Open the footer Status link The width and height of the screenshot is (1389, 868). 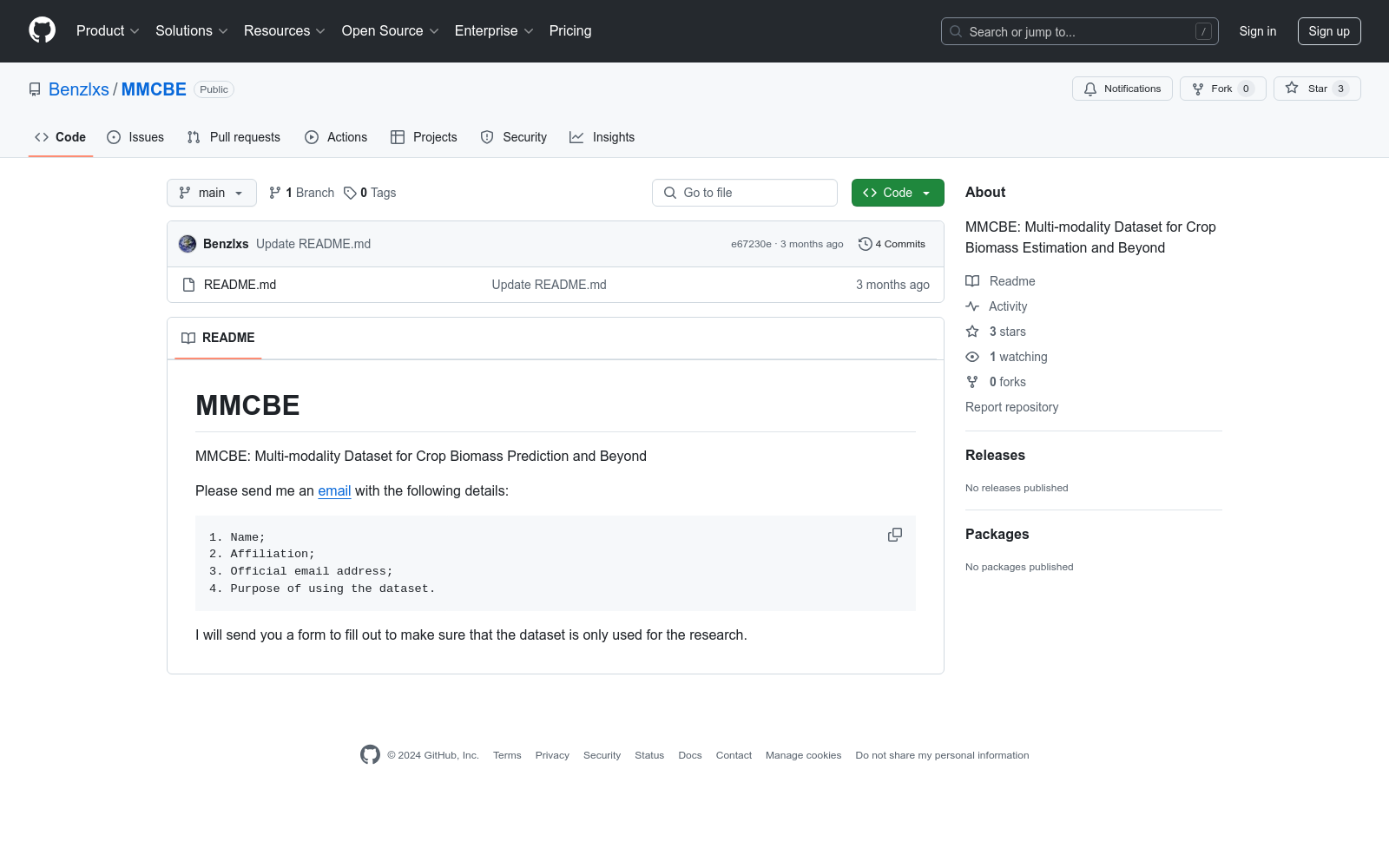click(649, 755)
